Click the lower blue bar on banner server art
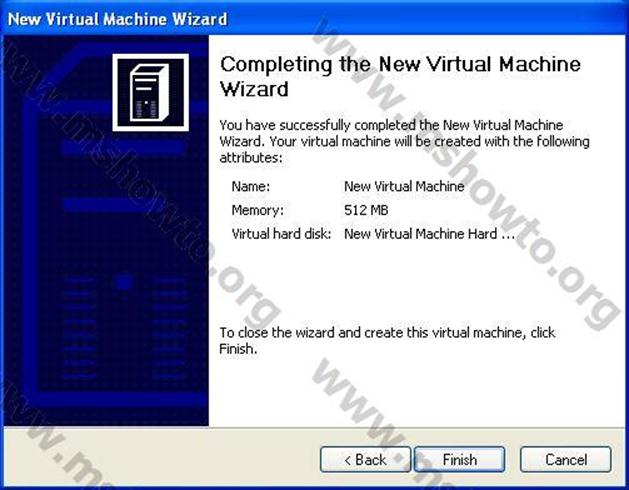This screenshot has width=629, height=490. click(x=106, y=204)
